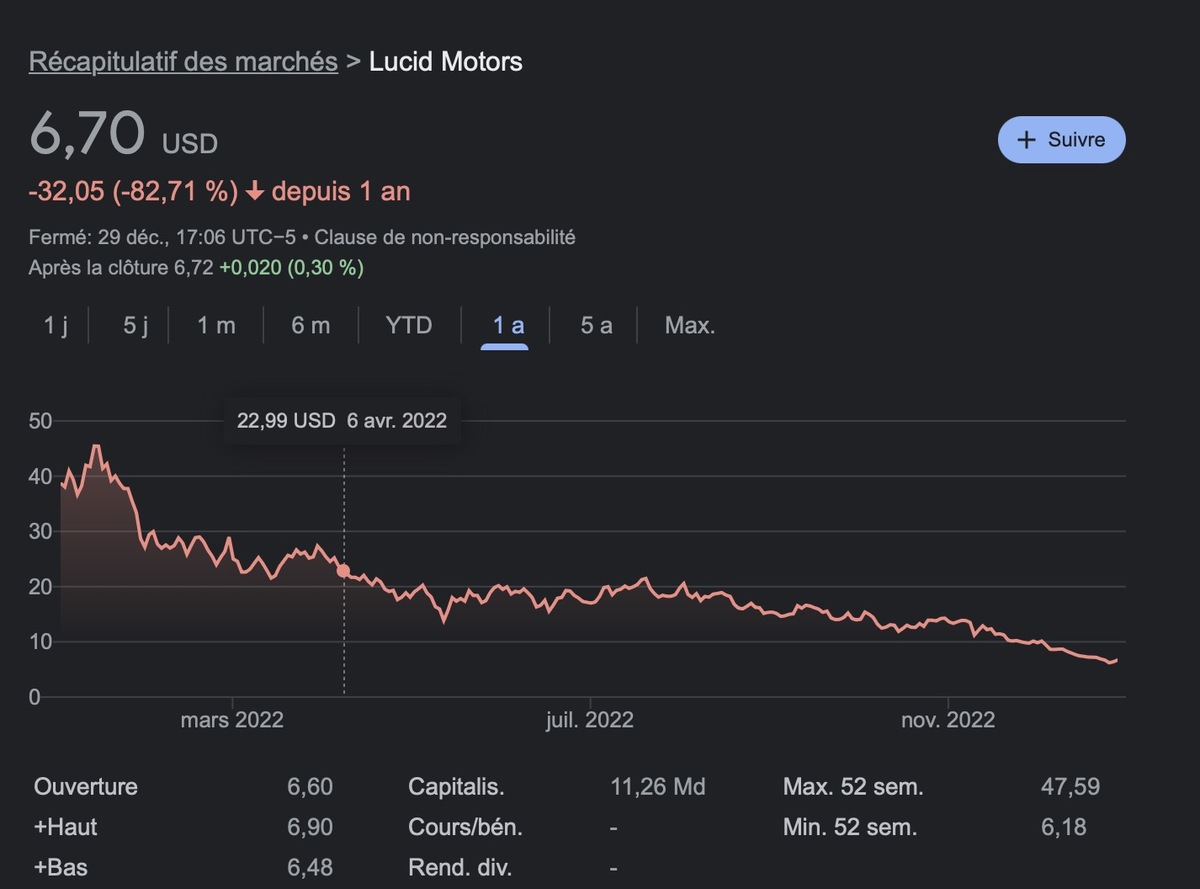Click the Capitalis. label

(x=456, y=787)
